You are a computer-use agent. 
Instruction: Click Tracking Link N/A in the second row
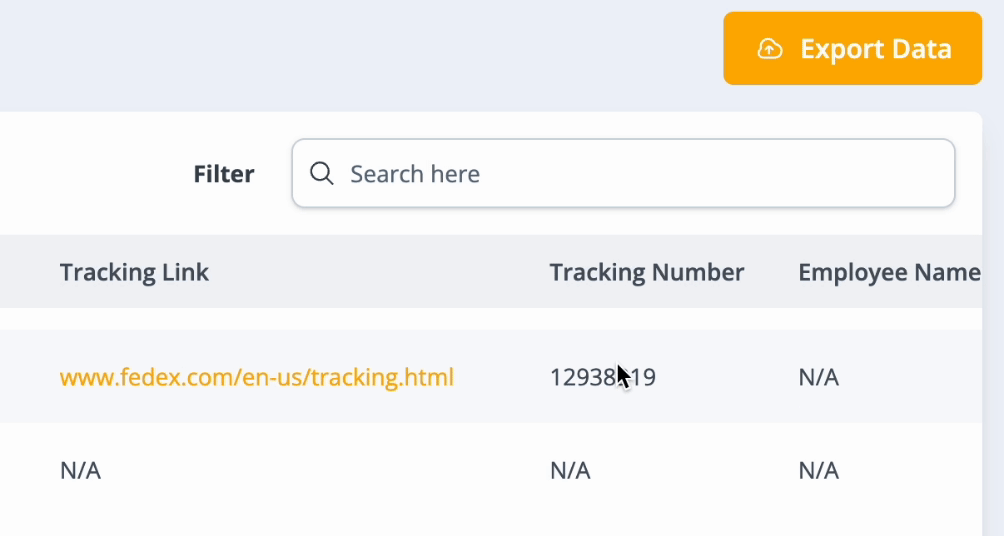click(80, 470)
